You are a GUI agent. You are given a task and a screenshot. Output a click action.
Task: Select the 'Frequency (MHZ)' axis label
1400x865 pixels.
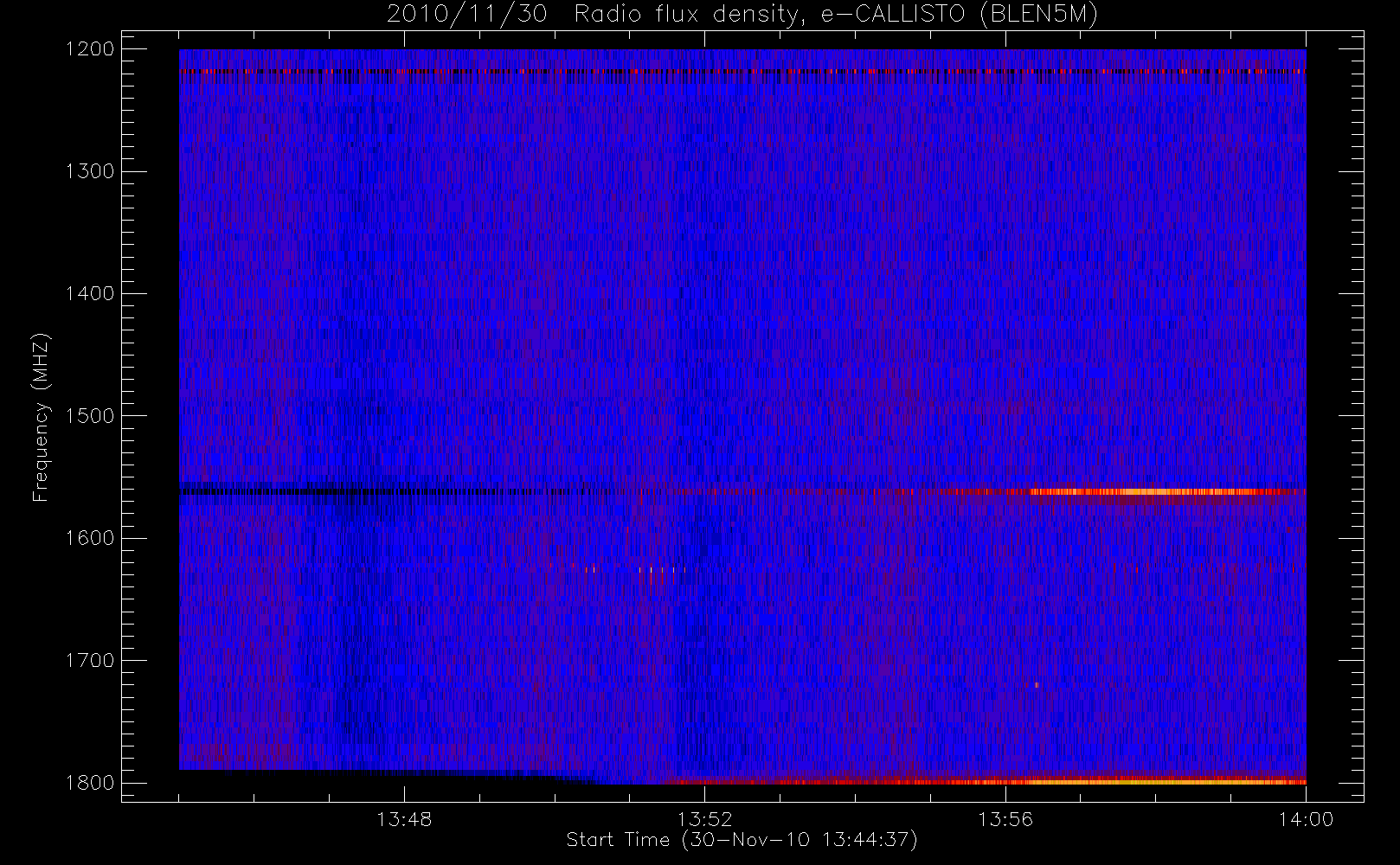pyautogui.click(x=41, y=417)
